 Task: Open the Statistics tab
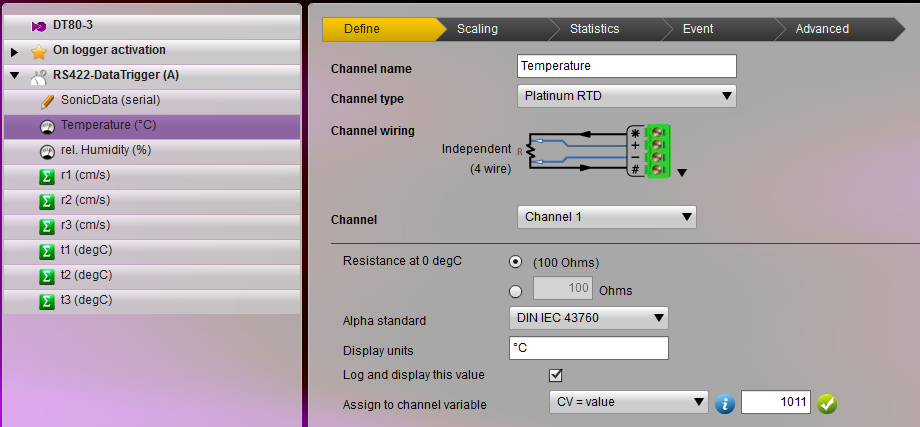(x=594, y=29)
